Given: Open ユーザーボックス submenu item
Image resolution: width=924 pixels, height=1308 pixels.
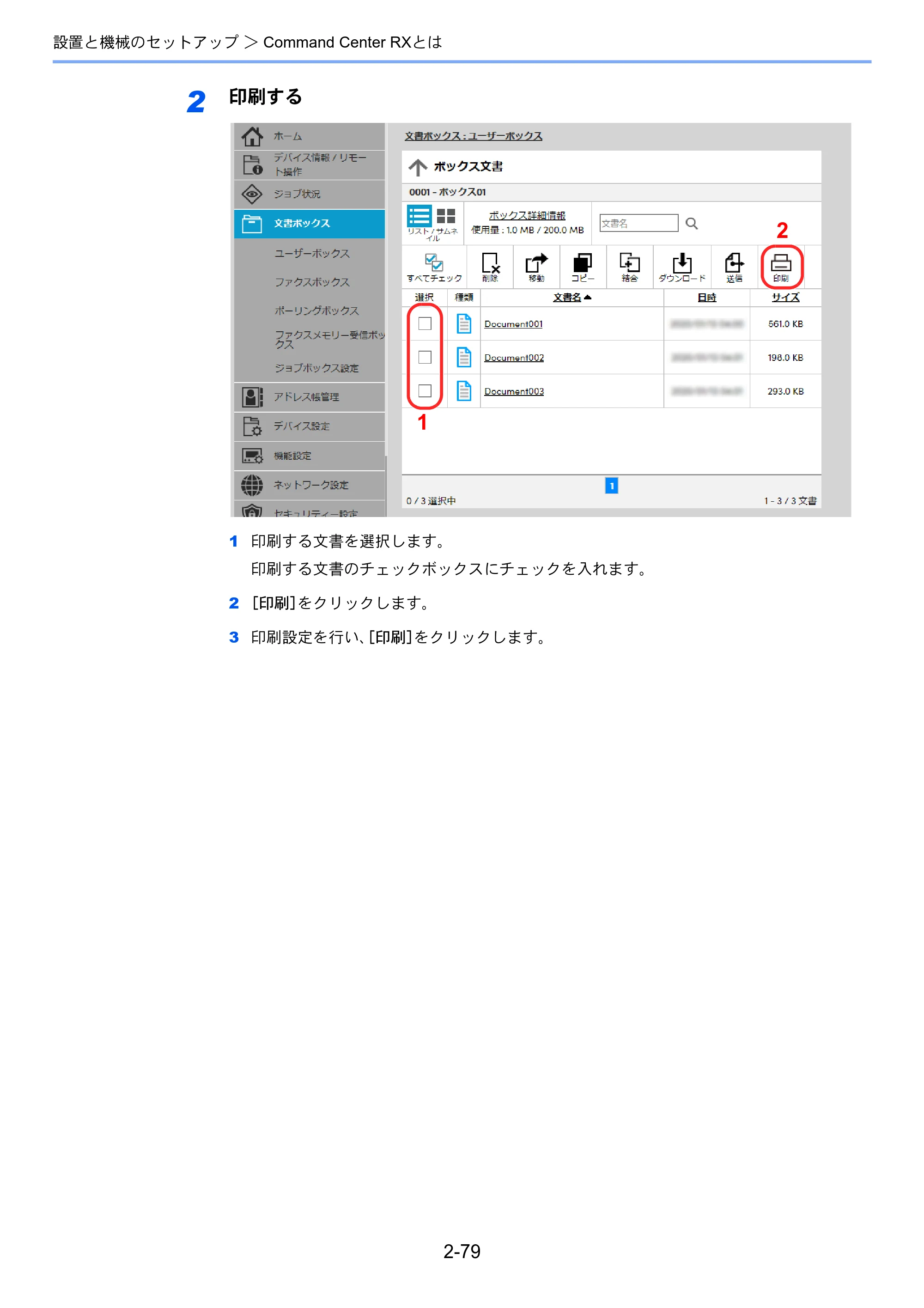Looking at the screenshot, I should point(312,254).
